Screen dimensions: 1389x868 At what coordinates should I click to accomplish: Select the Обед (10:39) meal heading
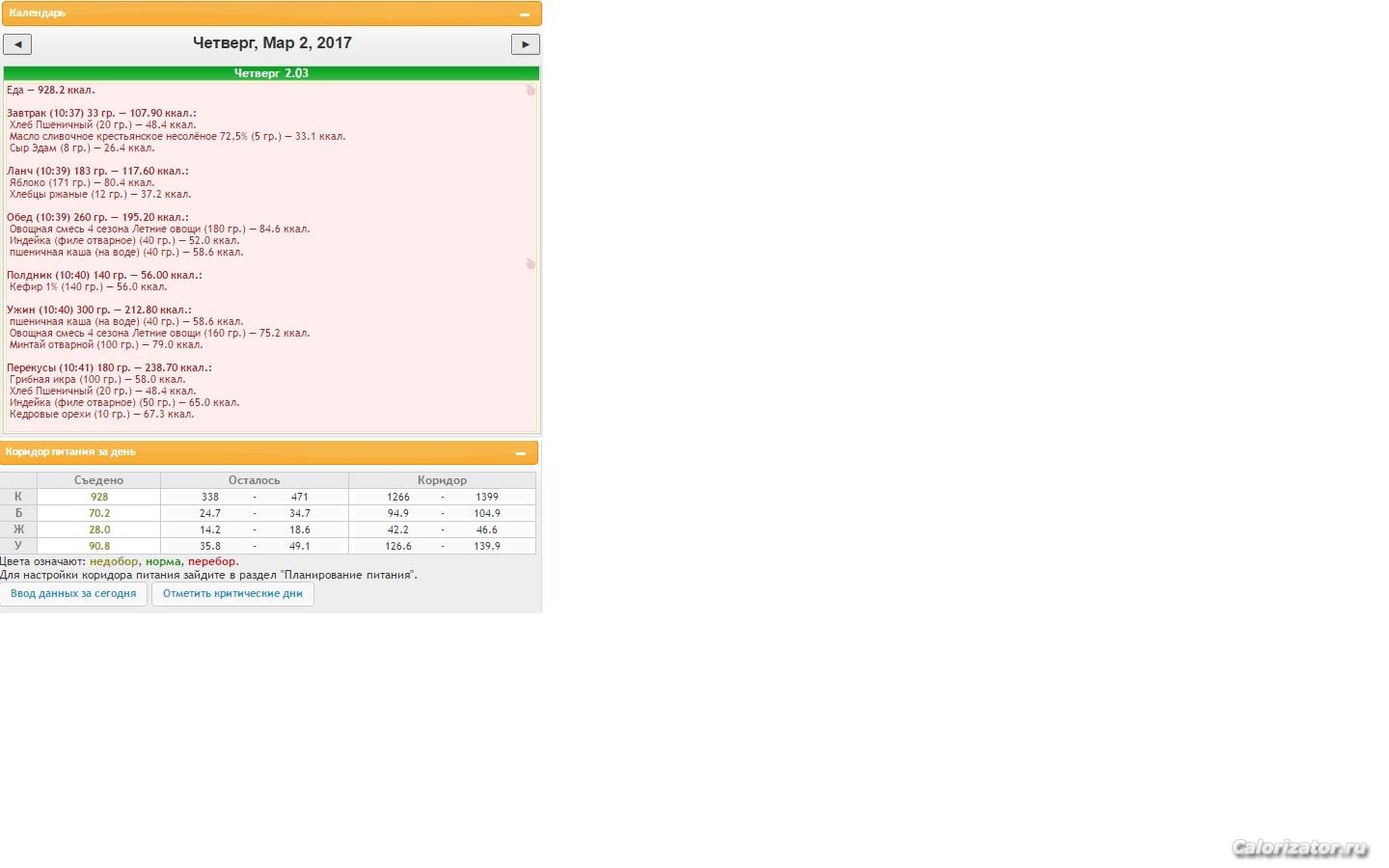click(97, 217)
